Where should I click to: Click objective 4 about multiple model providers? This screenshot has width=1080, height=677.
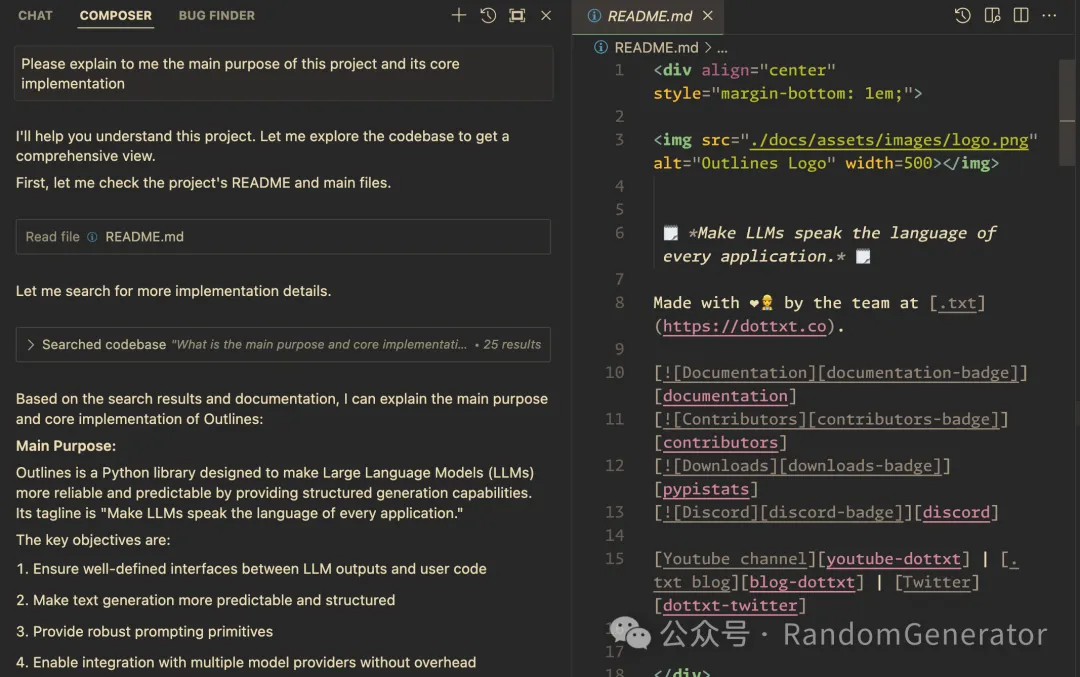[246, 662]
